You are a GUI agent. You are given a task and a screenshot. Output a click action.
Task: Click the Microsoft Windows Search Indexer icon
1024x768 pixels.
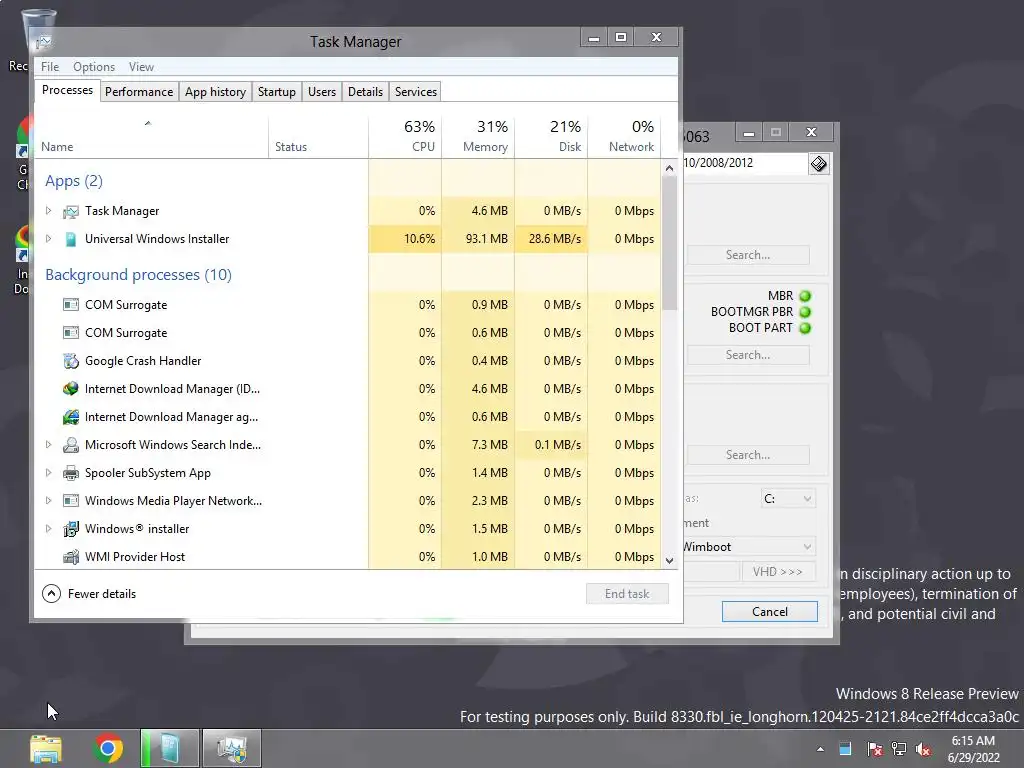(71, 445)
